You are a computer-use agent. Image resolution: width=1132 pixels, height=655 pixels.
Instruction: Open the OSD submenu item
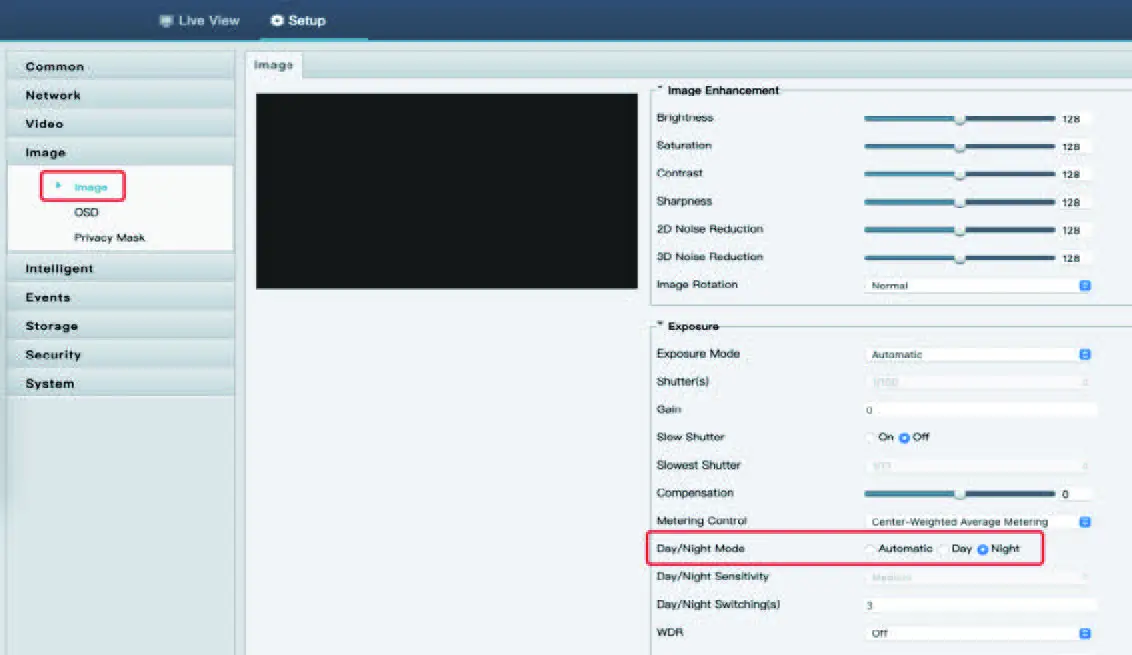click(x=86, y=212)
